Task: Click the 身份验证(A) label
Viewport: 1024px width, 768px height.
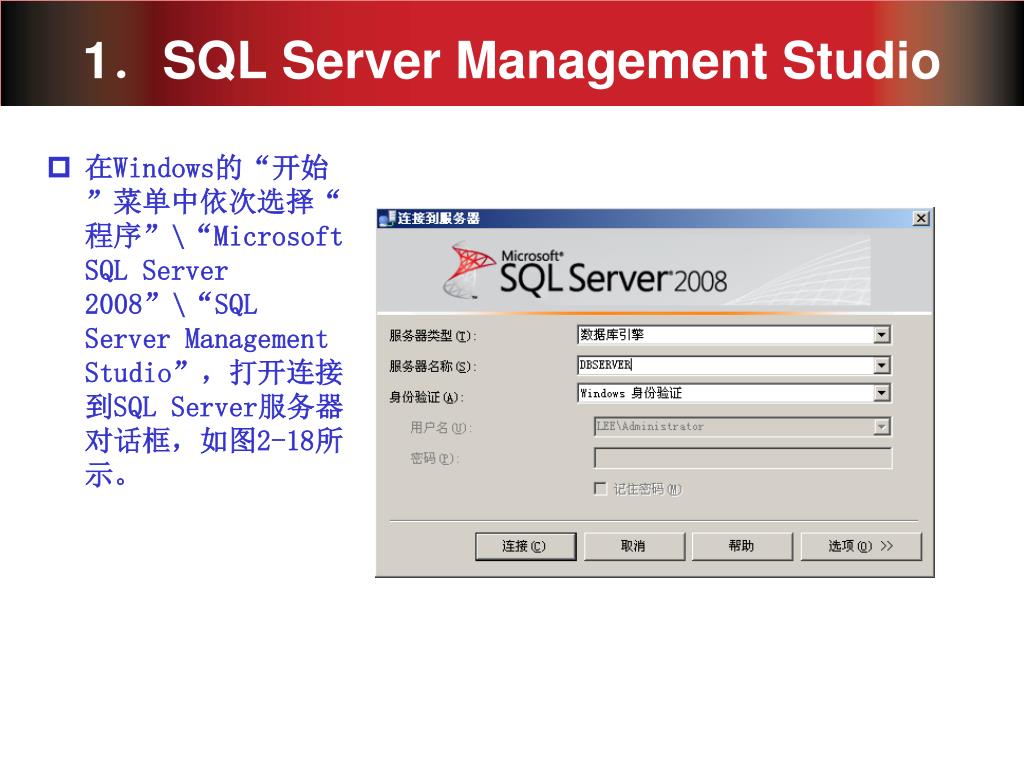Action: (426, 397)
